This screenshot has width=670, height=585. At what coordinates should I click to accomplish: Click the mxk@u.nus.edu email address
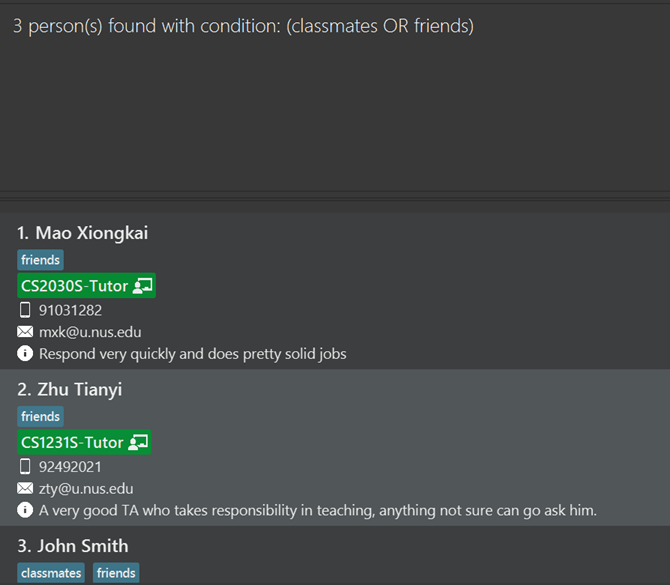(90, 332)
